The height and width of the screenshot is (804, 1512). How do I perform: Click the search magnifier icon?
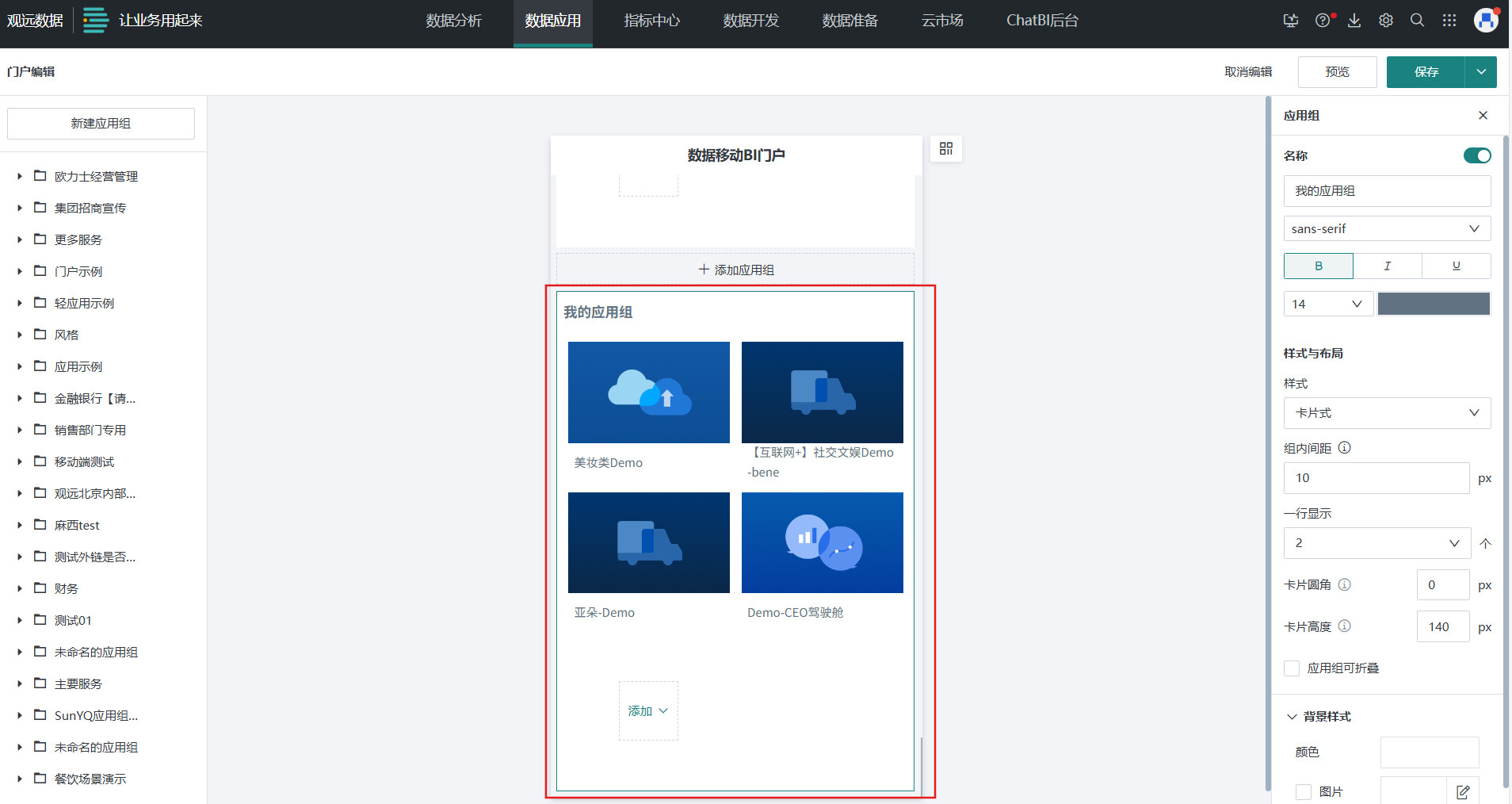[1418, 21]
